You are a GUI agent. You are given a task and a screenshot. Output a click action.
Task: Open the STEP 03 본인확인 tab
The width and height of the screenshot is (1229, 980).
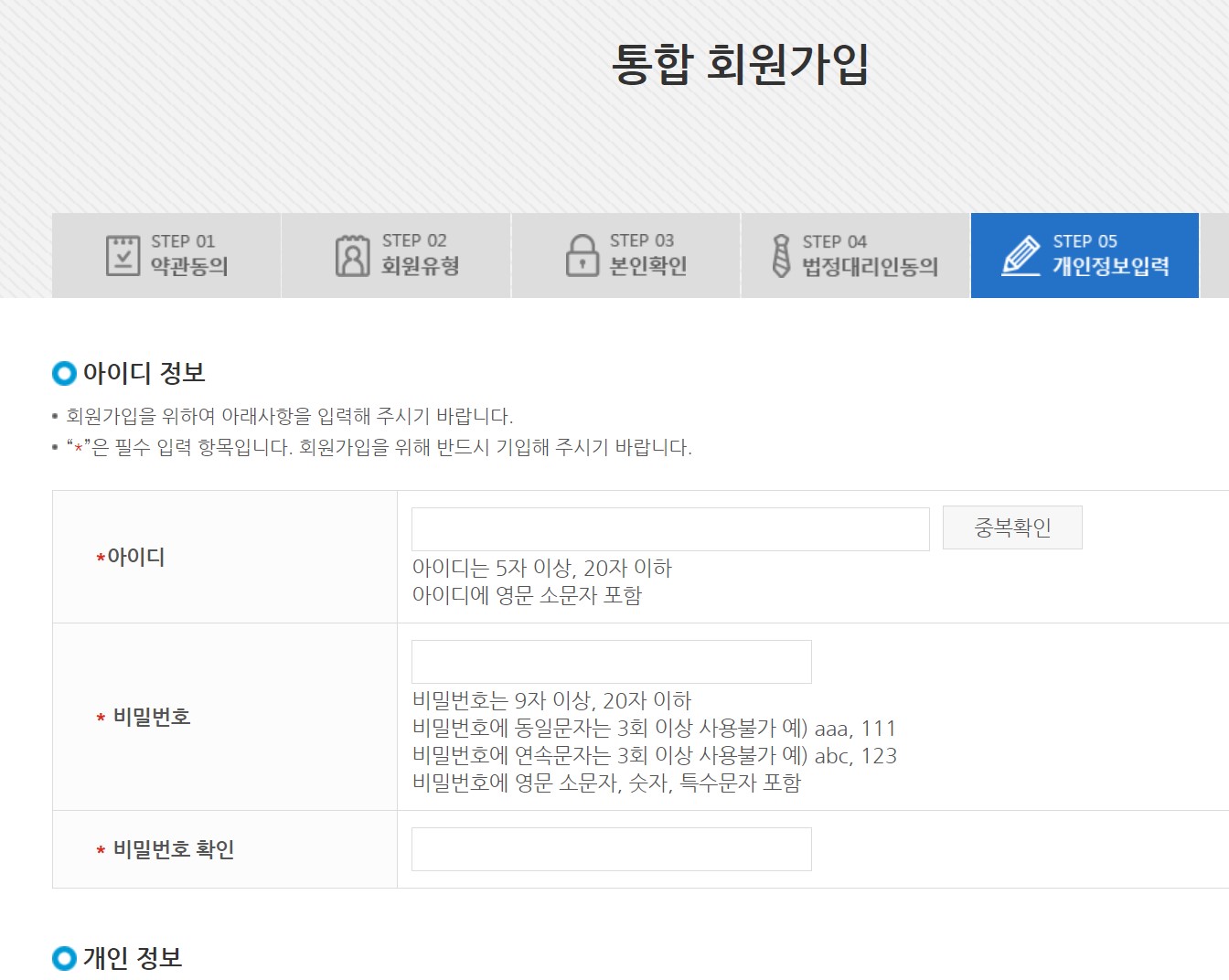625,255
